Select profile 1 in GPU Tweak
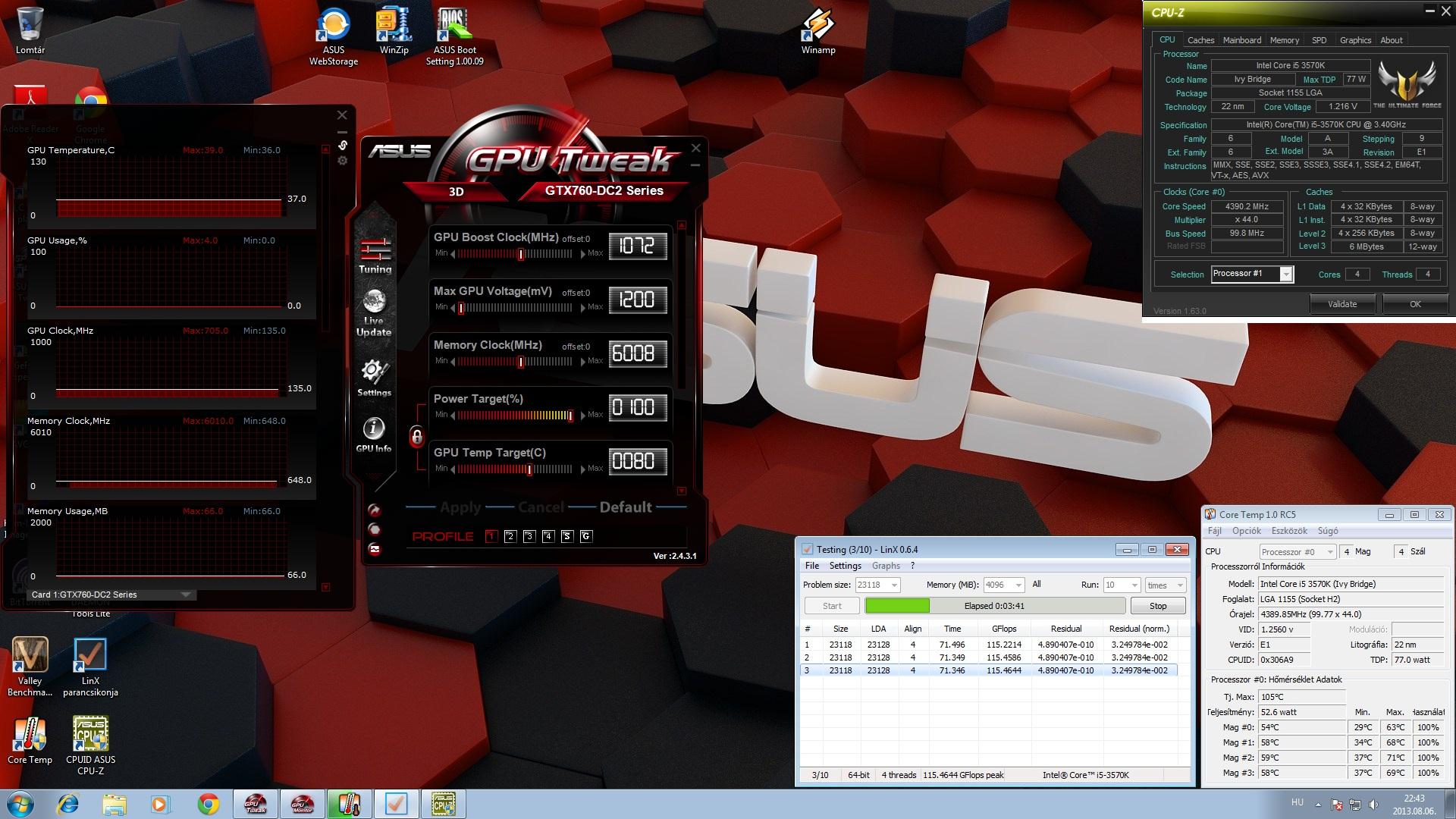The image size is (1456, 819). pos(491,536)
